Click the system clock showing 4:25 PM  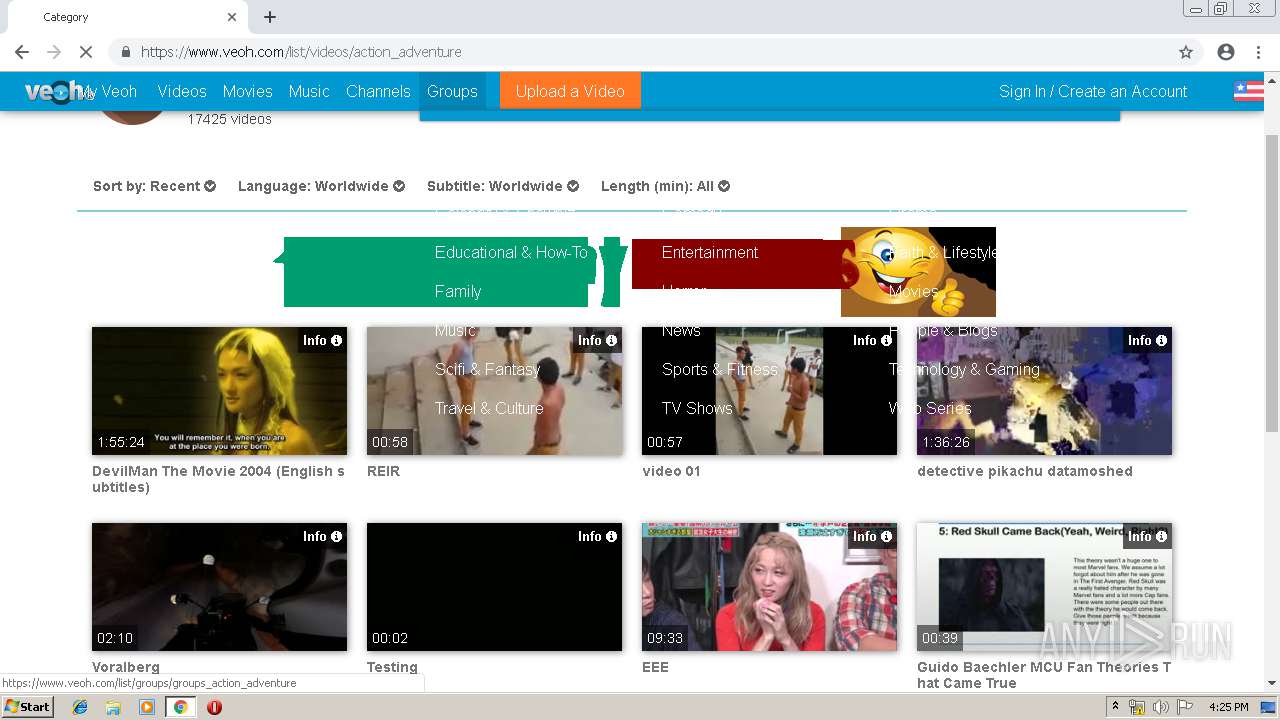point(1228,707)
